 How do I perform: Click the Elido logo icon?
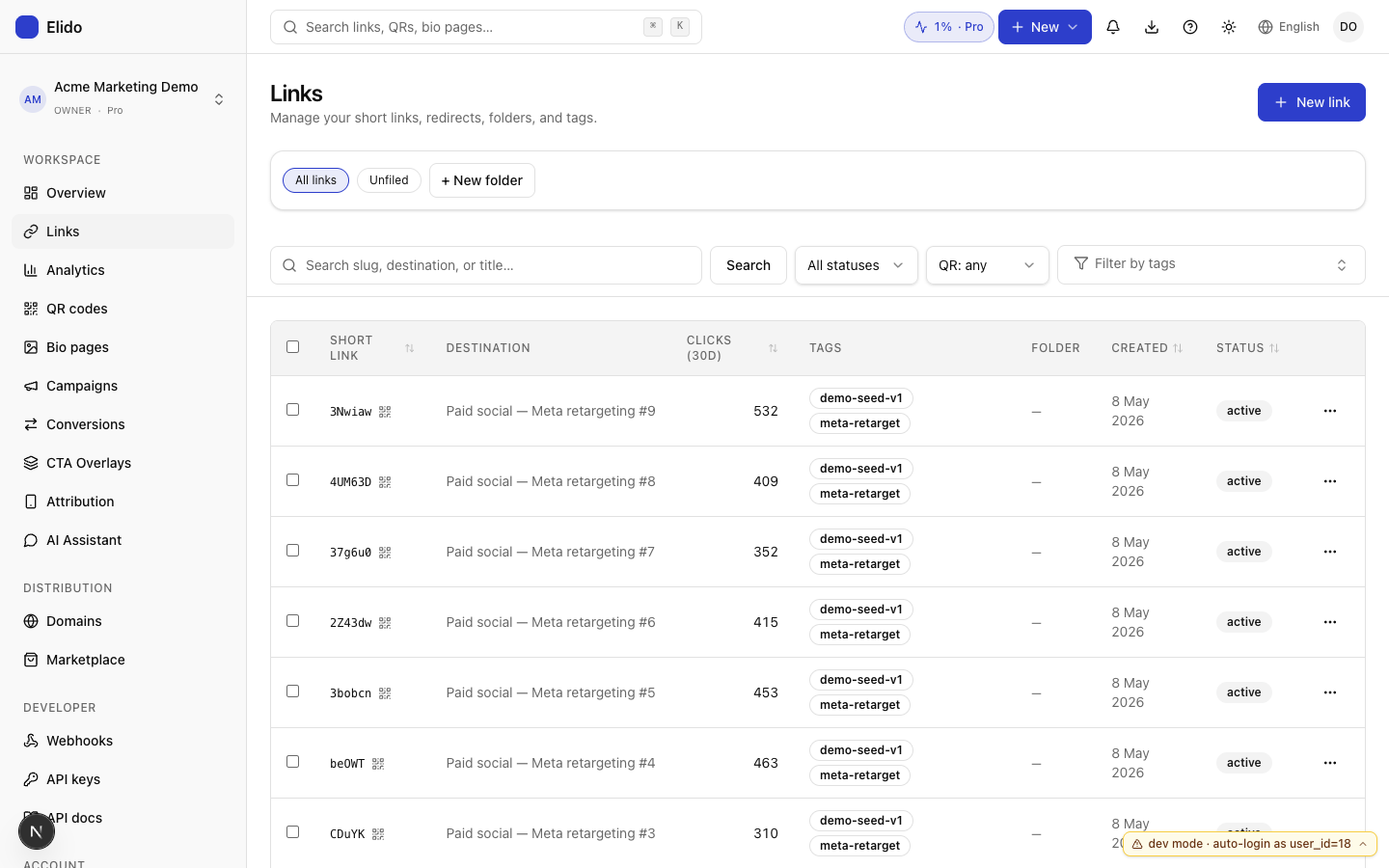pos(27,27)
